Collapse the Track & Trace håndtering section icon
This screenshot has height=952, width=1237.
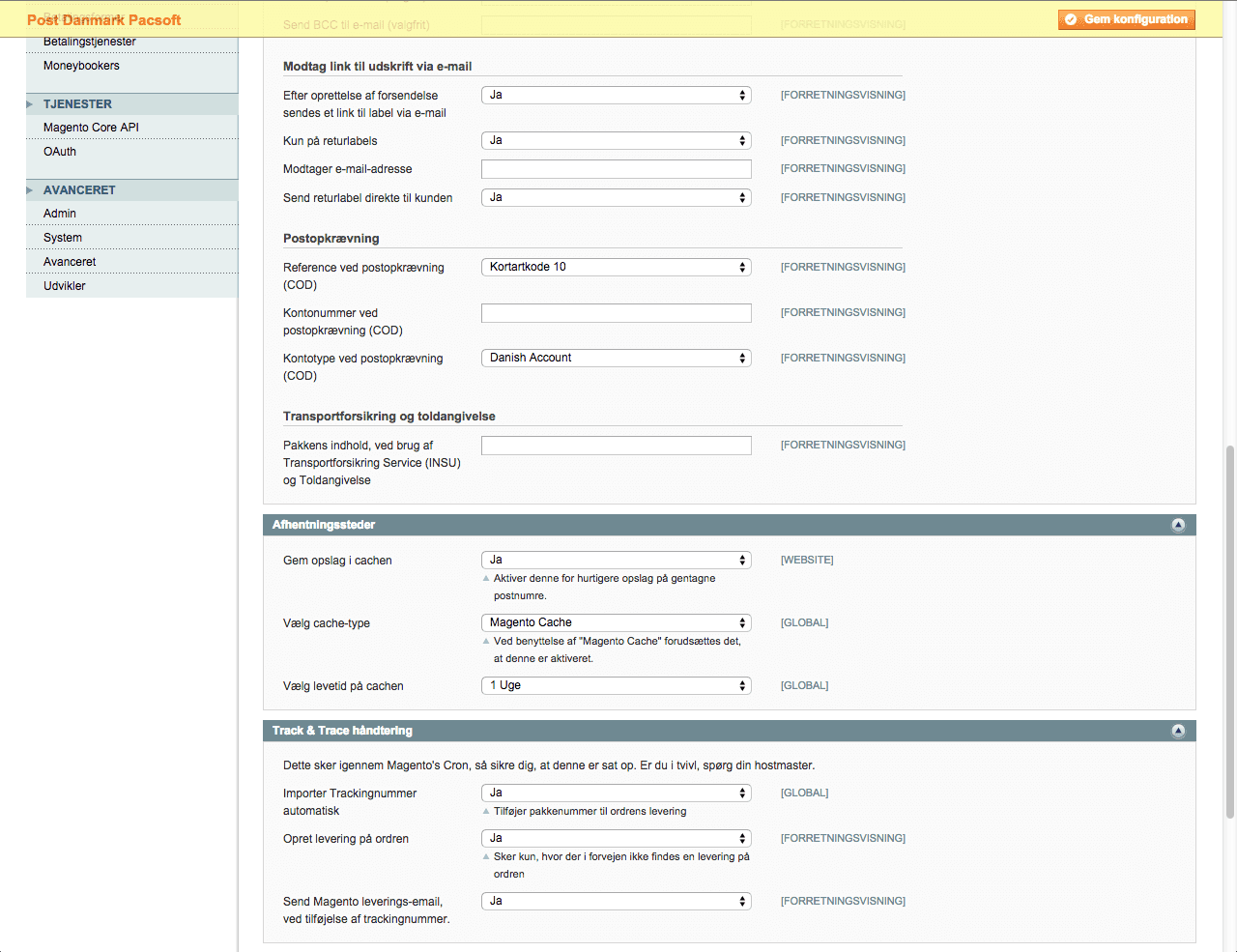(1177, 731)
